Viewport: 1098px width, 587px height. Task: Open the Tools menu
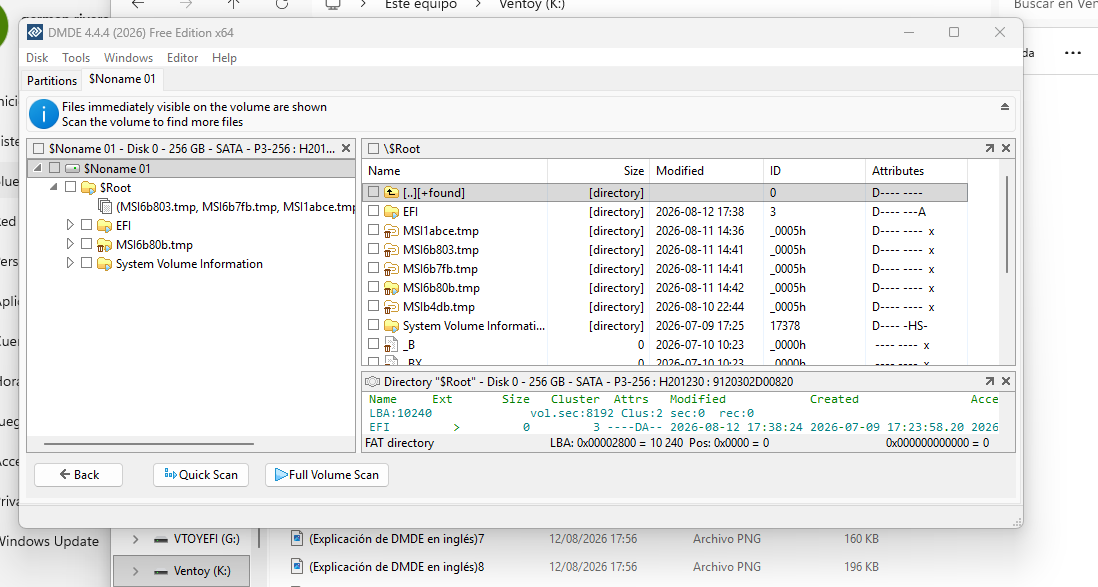pos(76,58)
